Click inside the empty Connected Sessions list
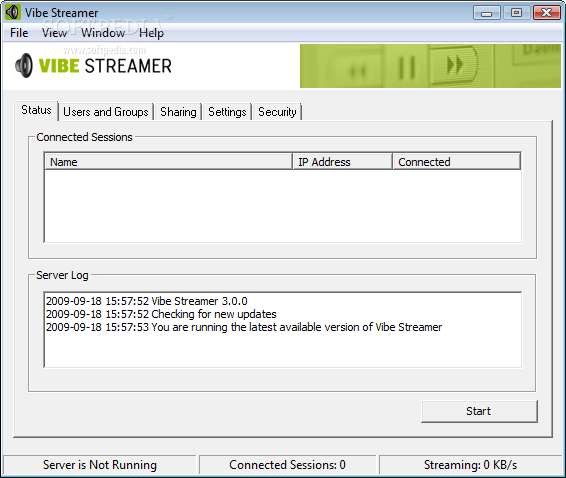566x478 pixels. tap(283, 206)
